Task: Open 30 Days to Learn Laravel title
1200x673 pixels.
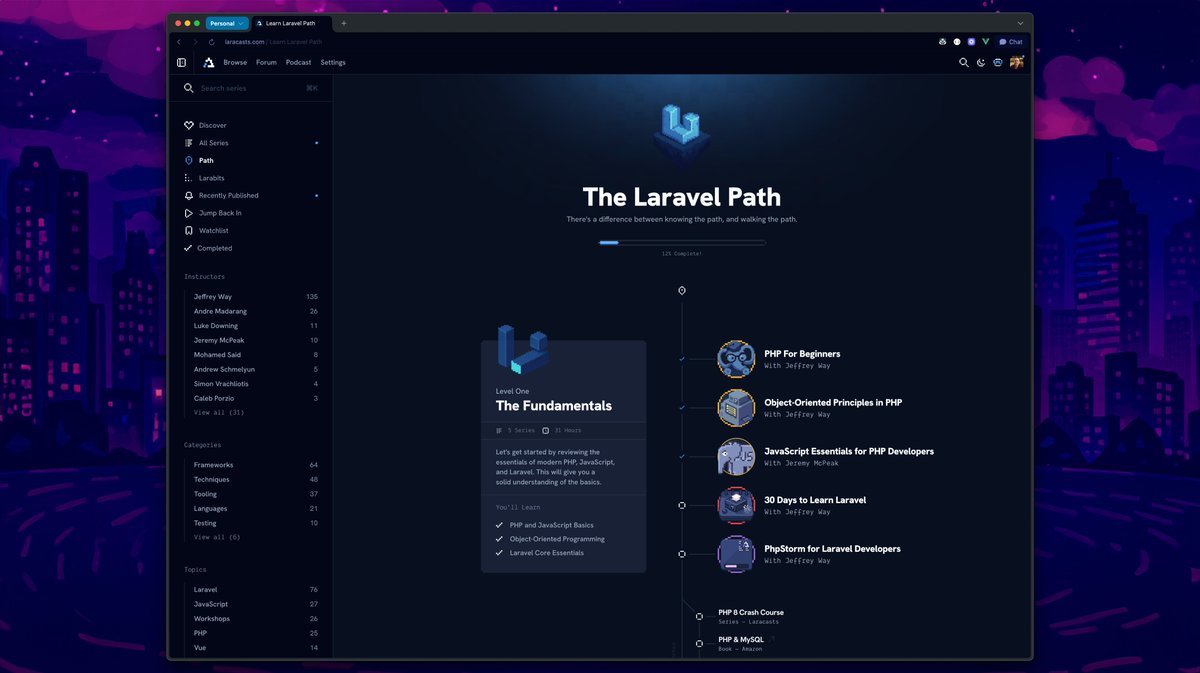Action: click(x=815, y=500)
